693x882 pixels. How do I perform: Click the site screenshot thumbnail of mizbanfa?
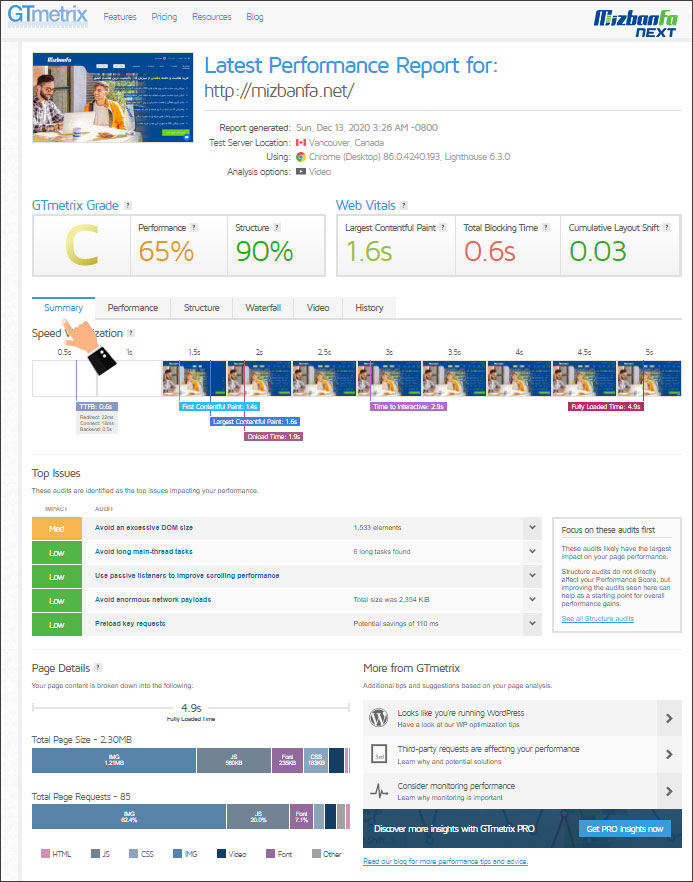112,97
